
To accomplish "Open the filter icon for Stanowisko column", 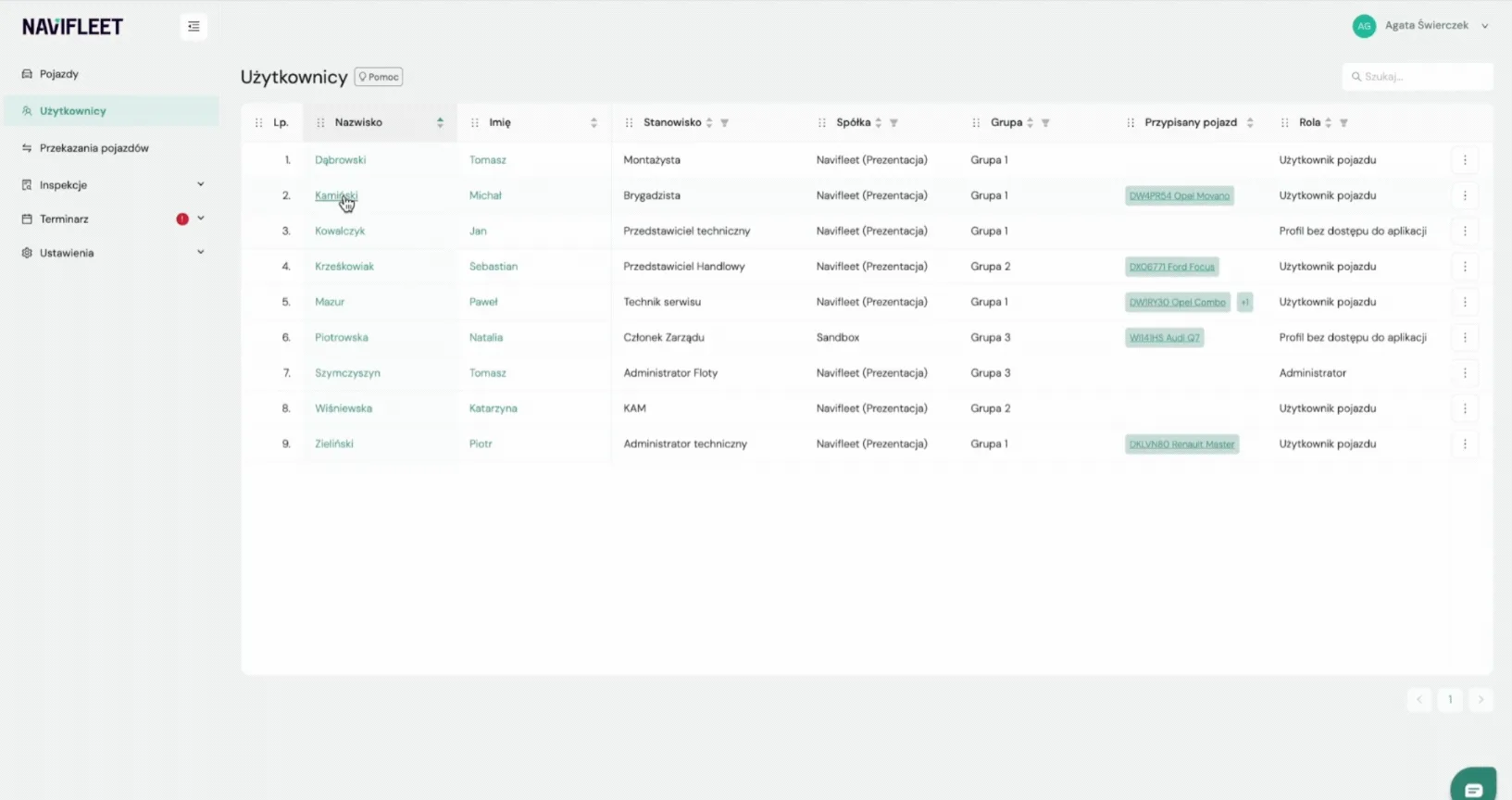I will (x=725, y=123).
